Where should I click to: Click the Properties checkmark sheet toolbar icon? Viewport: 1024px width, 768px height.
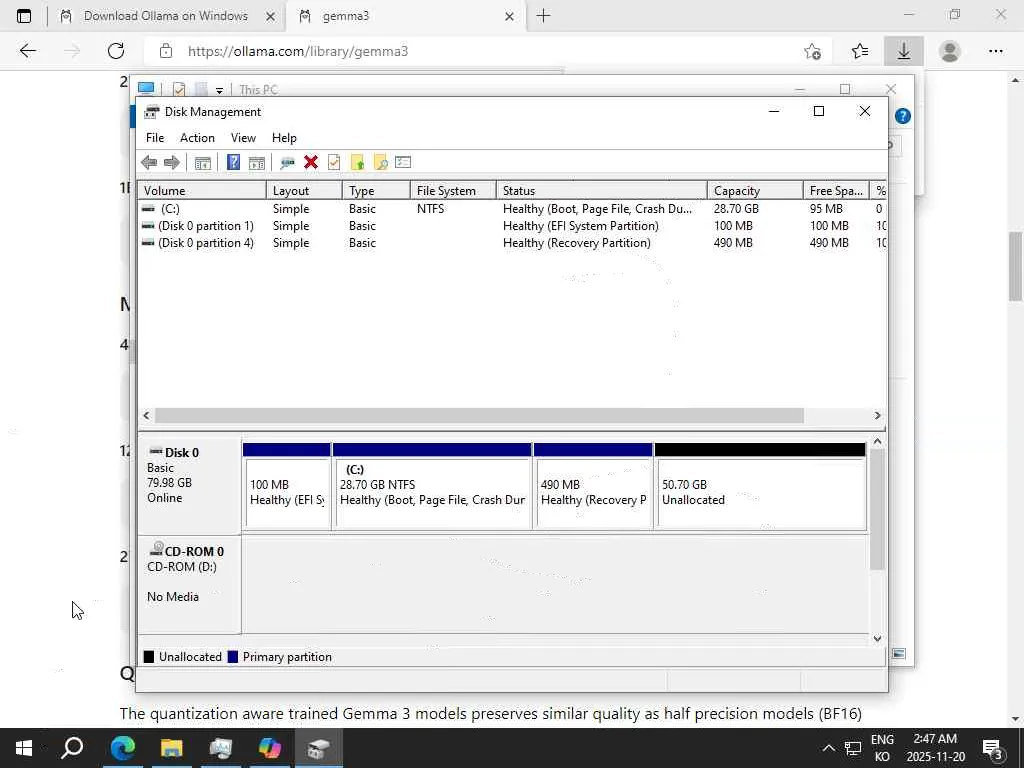pyautogui.click(x=334, y=163)
